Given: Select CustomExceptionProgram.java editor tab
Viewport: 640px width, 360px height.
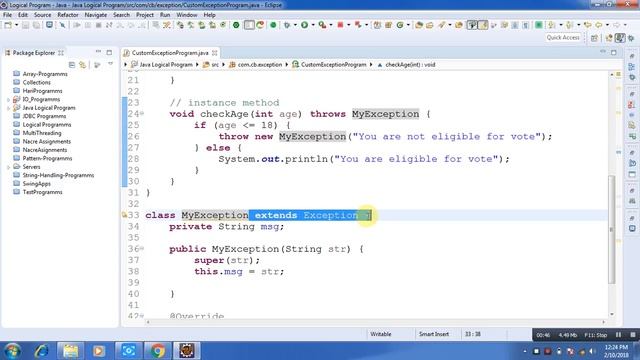Looking at the screenshot, I should [x=170, y=53].
